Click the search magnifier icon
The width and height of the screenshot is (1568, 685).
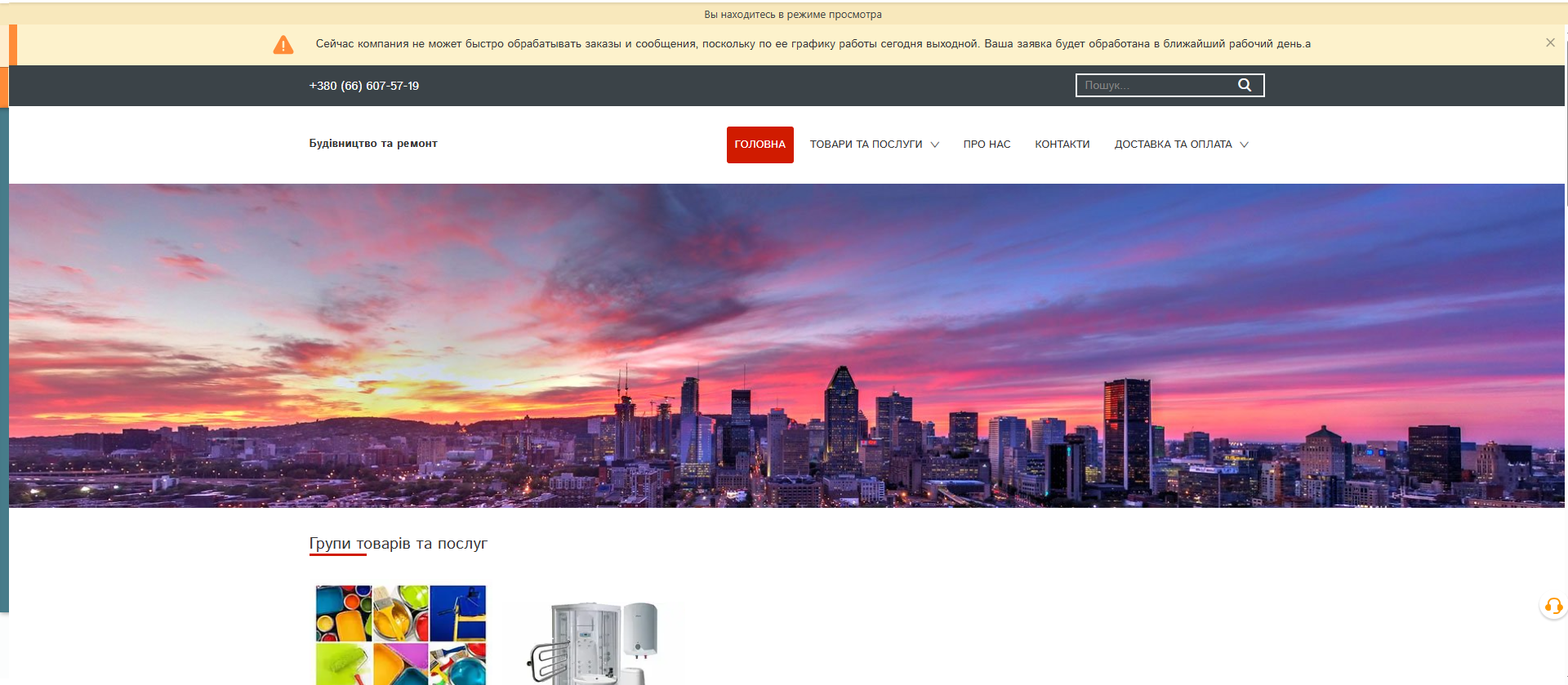tap(1244, 85)
